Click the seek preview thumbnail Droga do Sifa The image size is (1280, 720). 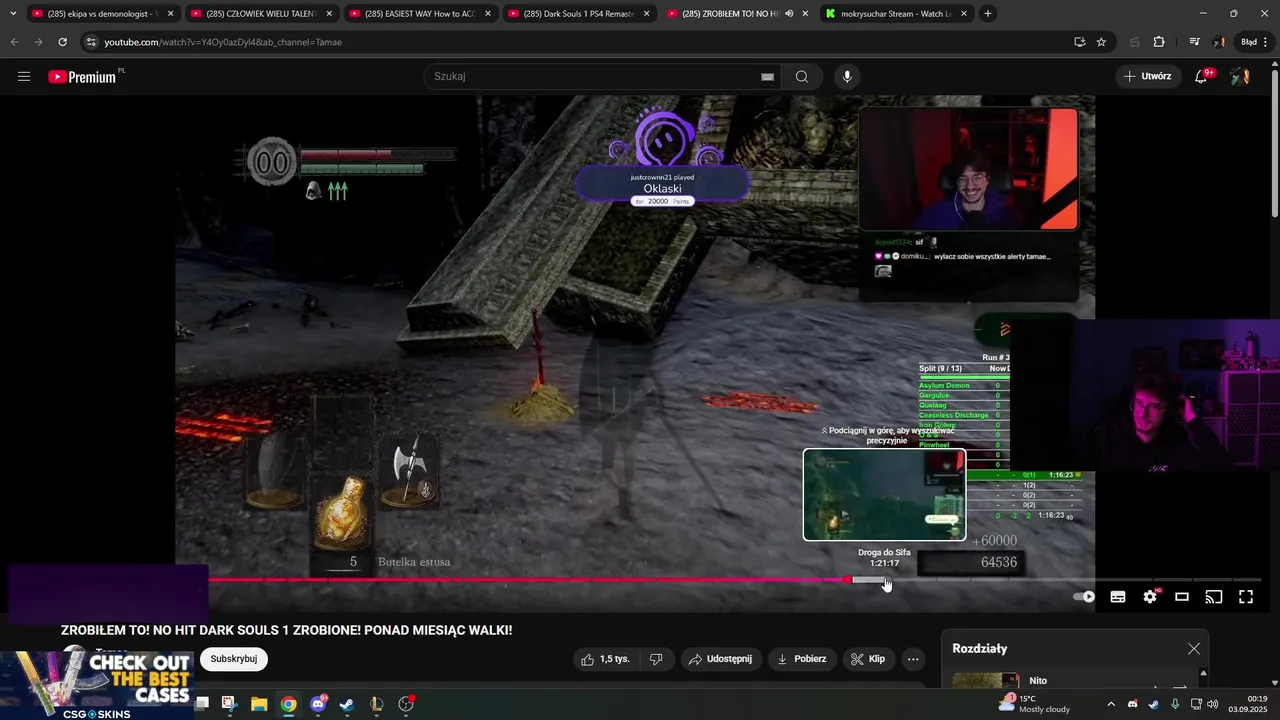point(884,495)
